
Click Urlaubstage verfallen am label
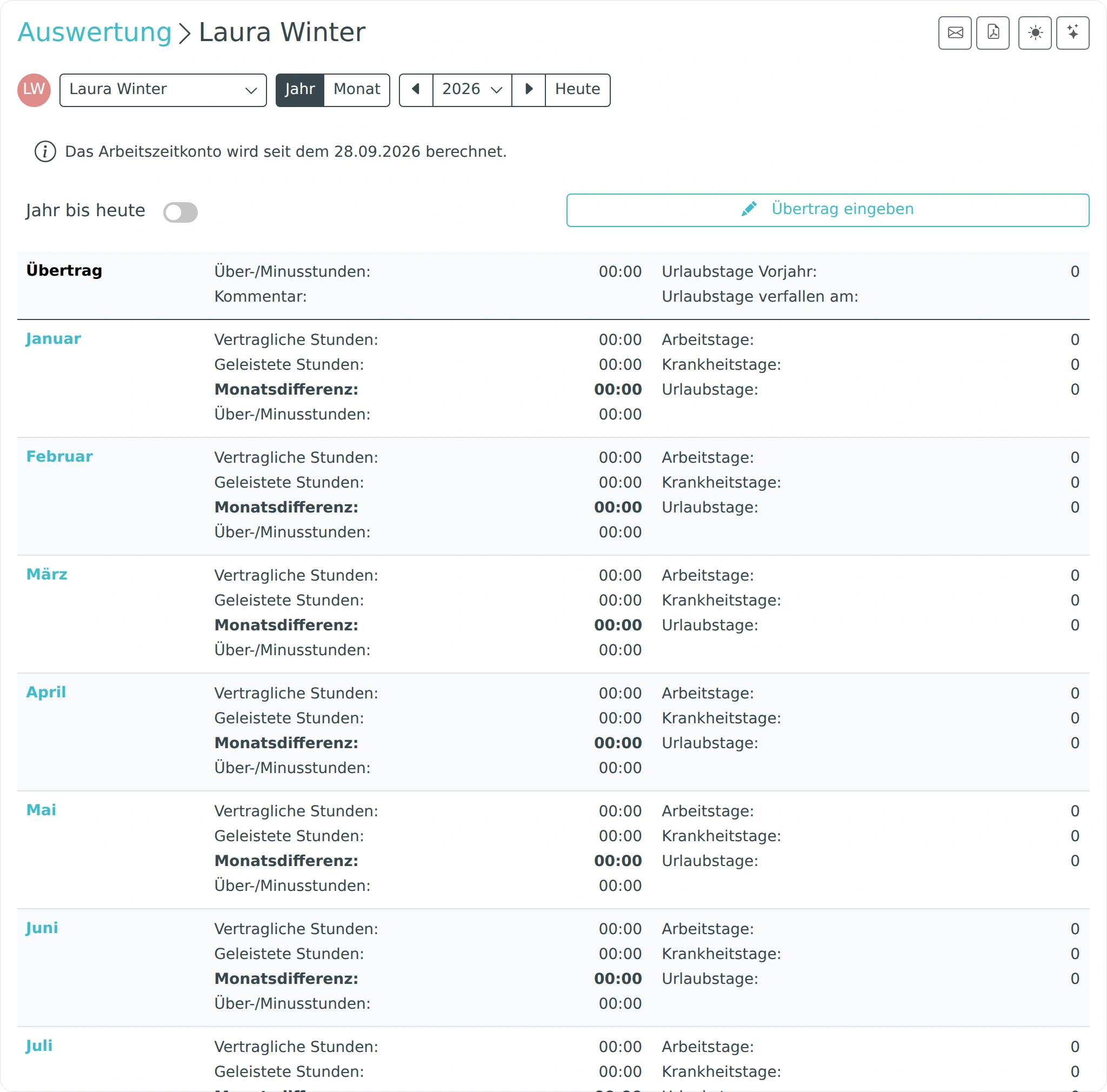pos(760,297)
